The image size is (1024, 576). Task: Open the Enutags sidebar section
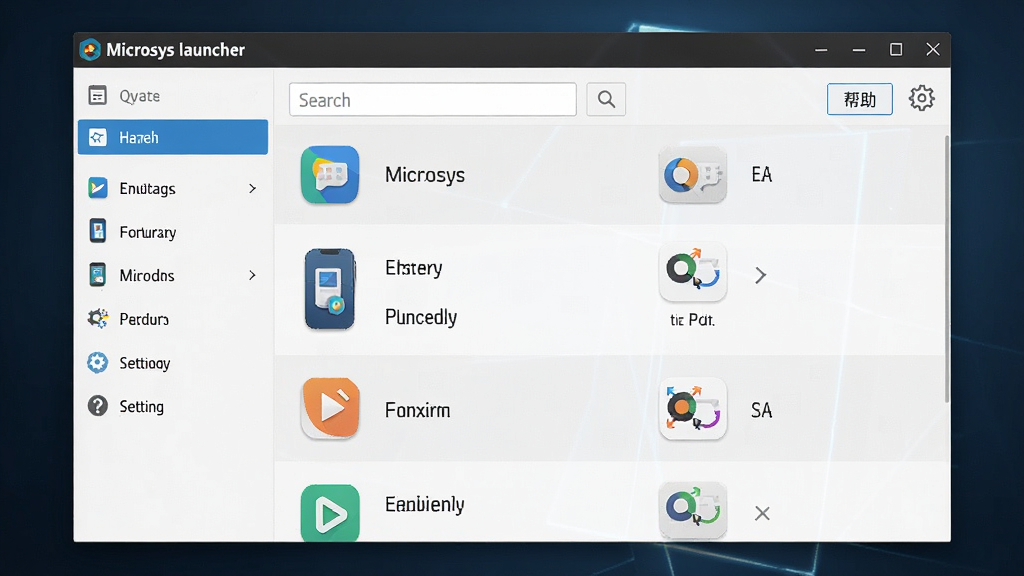tap(172, 188)
